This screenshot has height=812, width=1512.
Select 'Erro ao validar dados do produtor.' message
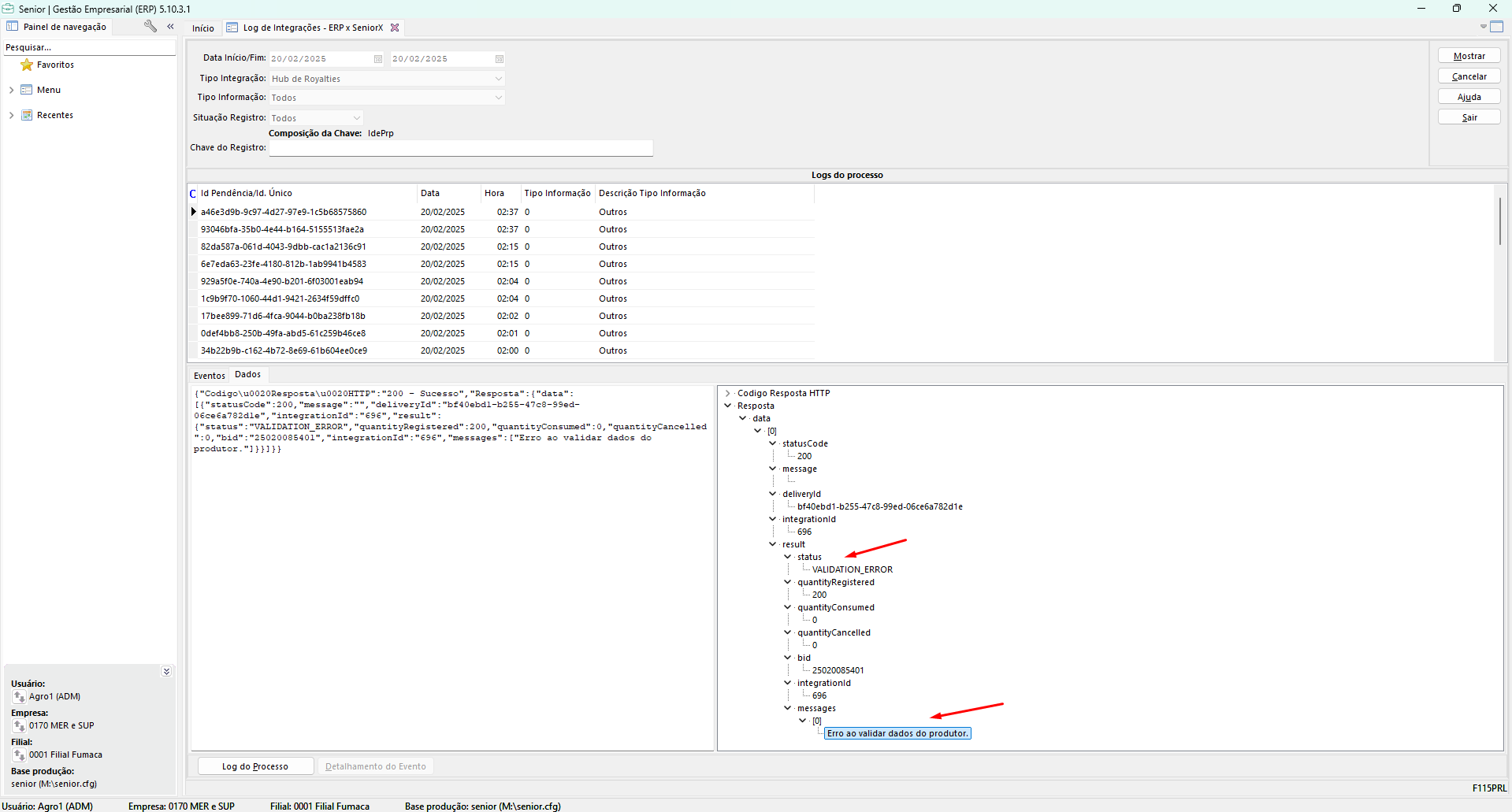(x=897, y=733)
